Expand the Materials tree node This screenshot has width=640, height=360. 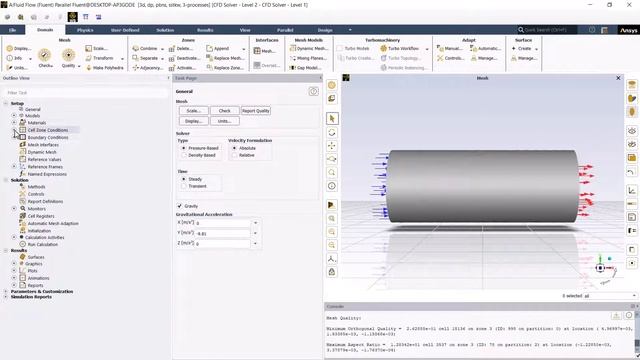[14, 122]
